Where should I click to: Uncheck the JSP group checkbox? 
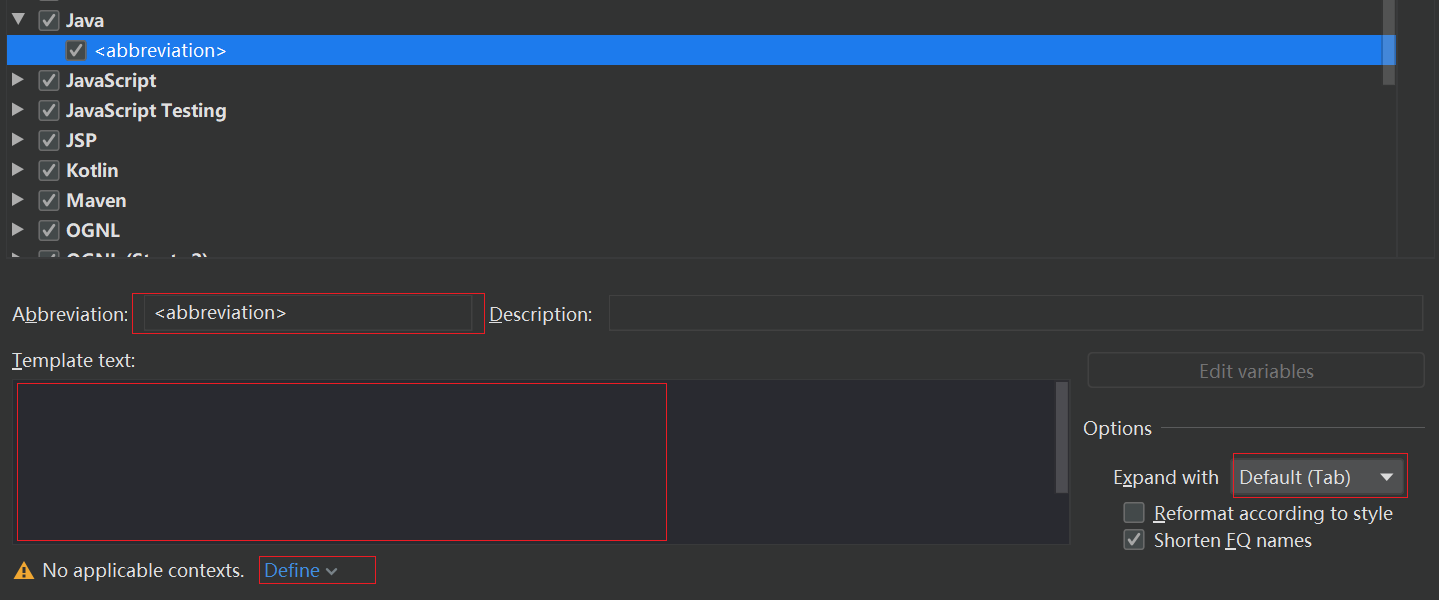tap(49, 140)
